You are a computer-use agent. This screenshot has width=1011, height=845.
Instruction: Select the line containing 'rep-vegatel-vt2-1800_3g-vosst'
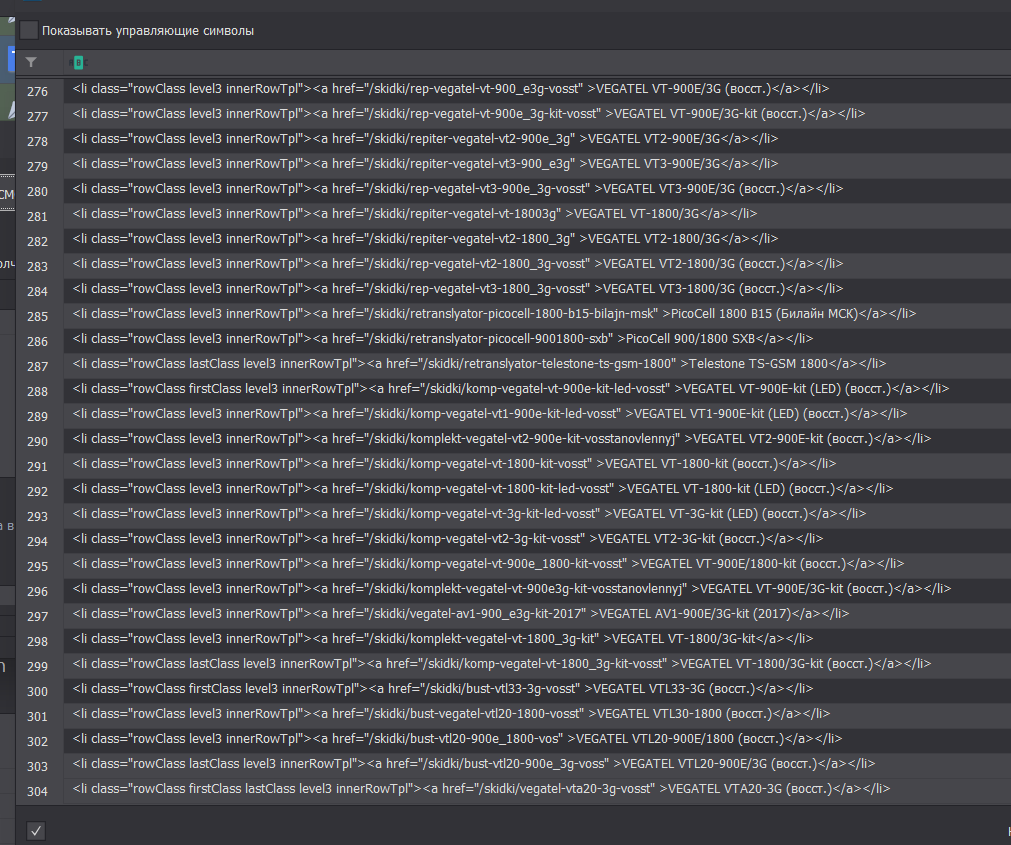click(x=537, y=264)
